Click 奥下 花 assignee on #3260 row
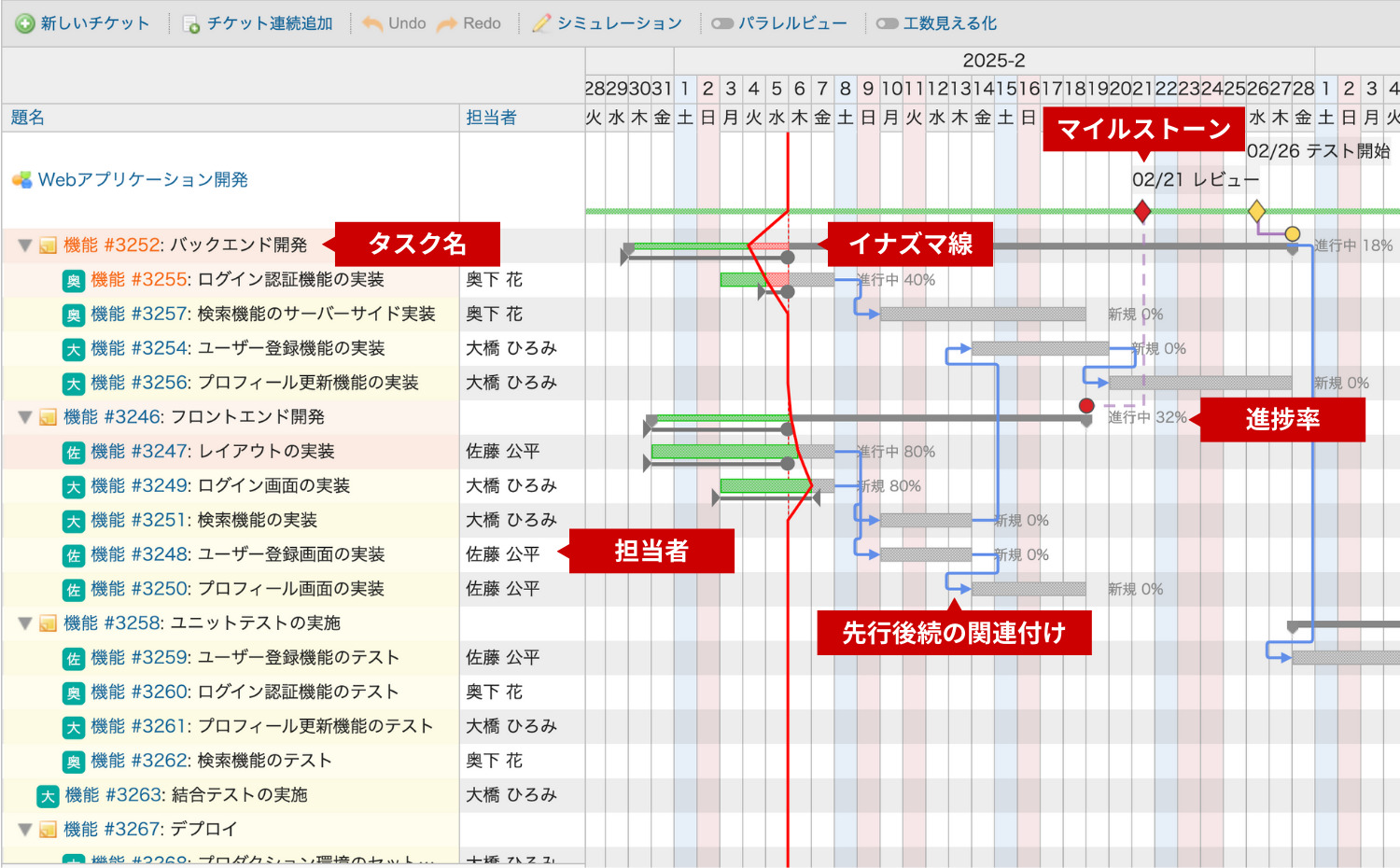This screenshot has height=868, width=1400. click(x=495, y=692)
